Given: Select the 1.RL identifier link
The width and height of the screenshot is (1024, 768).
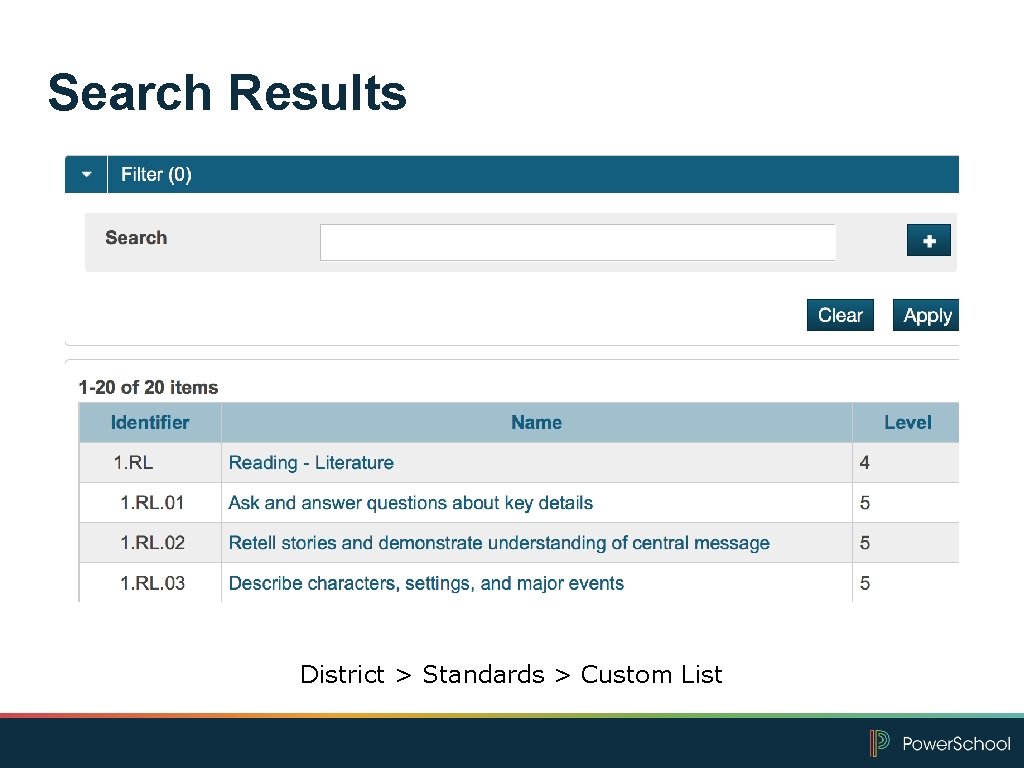Looking at the screenshot, I should point(131,462).
